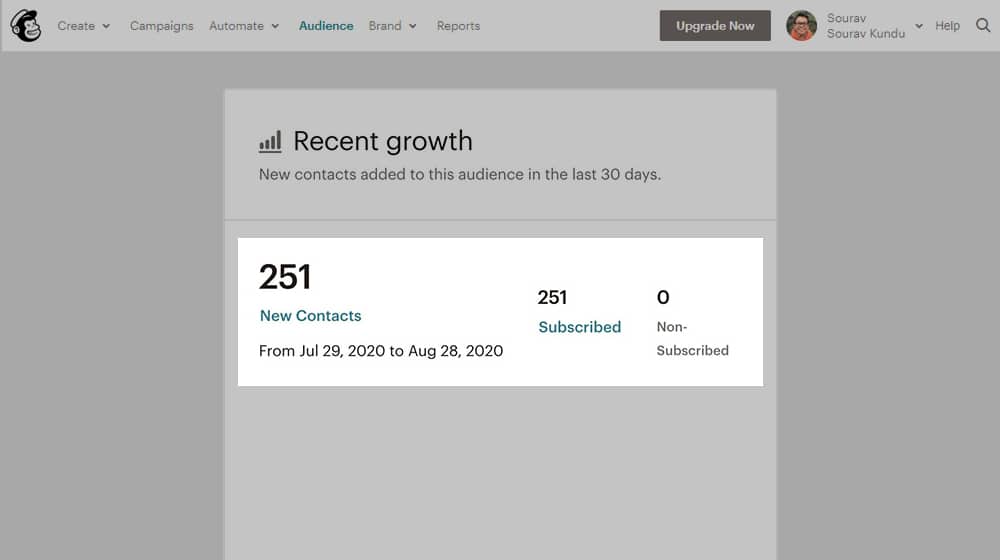Expand the Create dropdown arrow
Image resolution: width=1000 pixels, height=560 pixels.
tap(106, 26)
